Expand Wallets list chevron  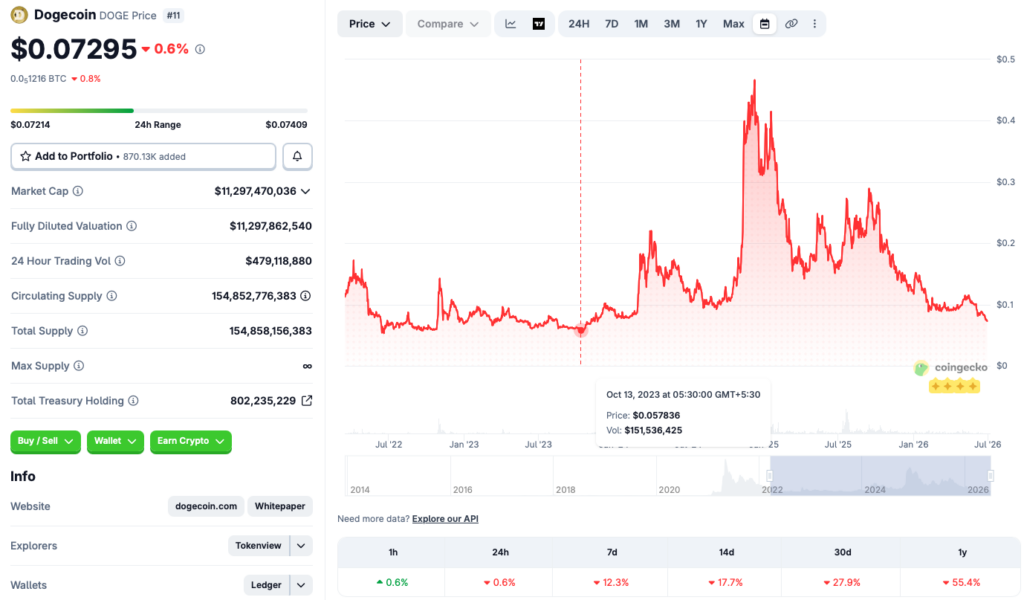pyautogui.click(x=301, y=585)
